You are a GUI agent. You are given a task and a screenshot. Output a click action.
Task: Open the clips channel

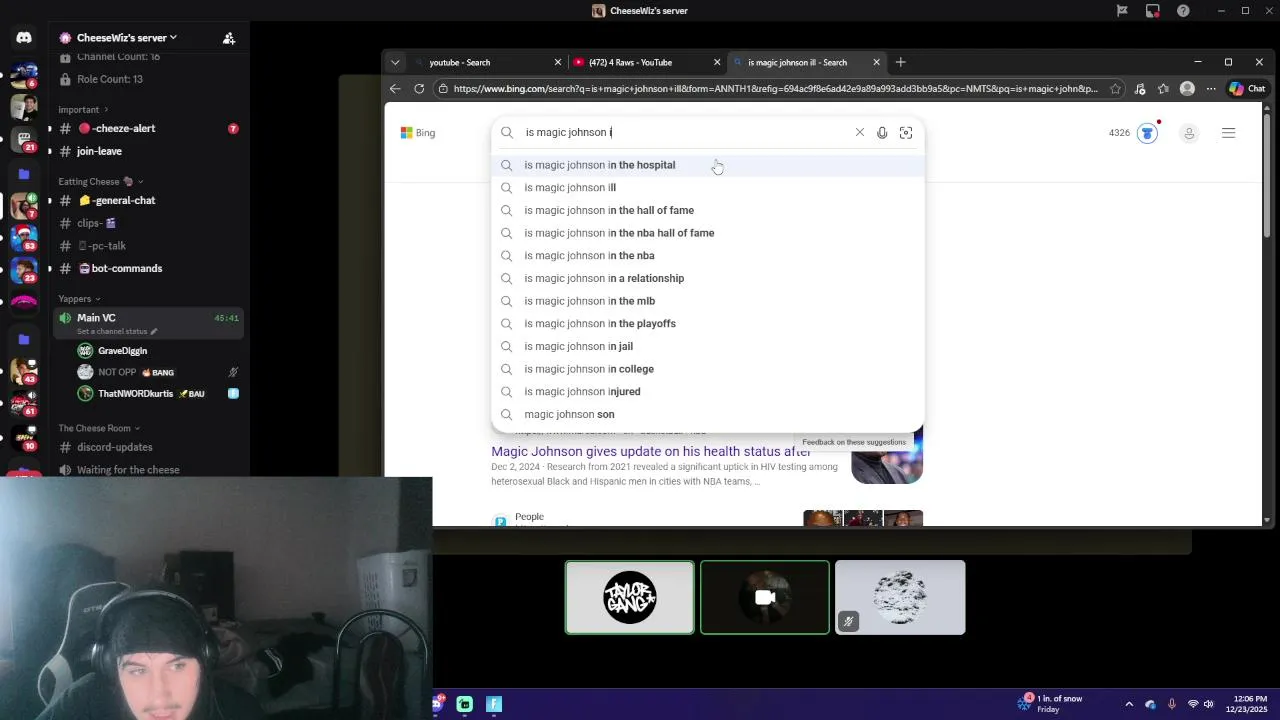[x=147, y=223]
